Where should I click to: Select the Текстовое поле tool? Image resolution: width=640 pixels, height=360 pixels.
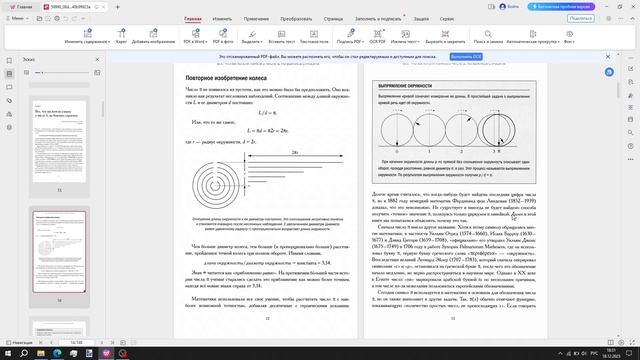pos(314,36)
